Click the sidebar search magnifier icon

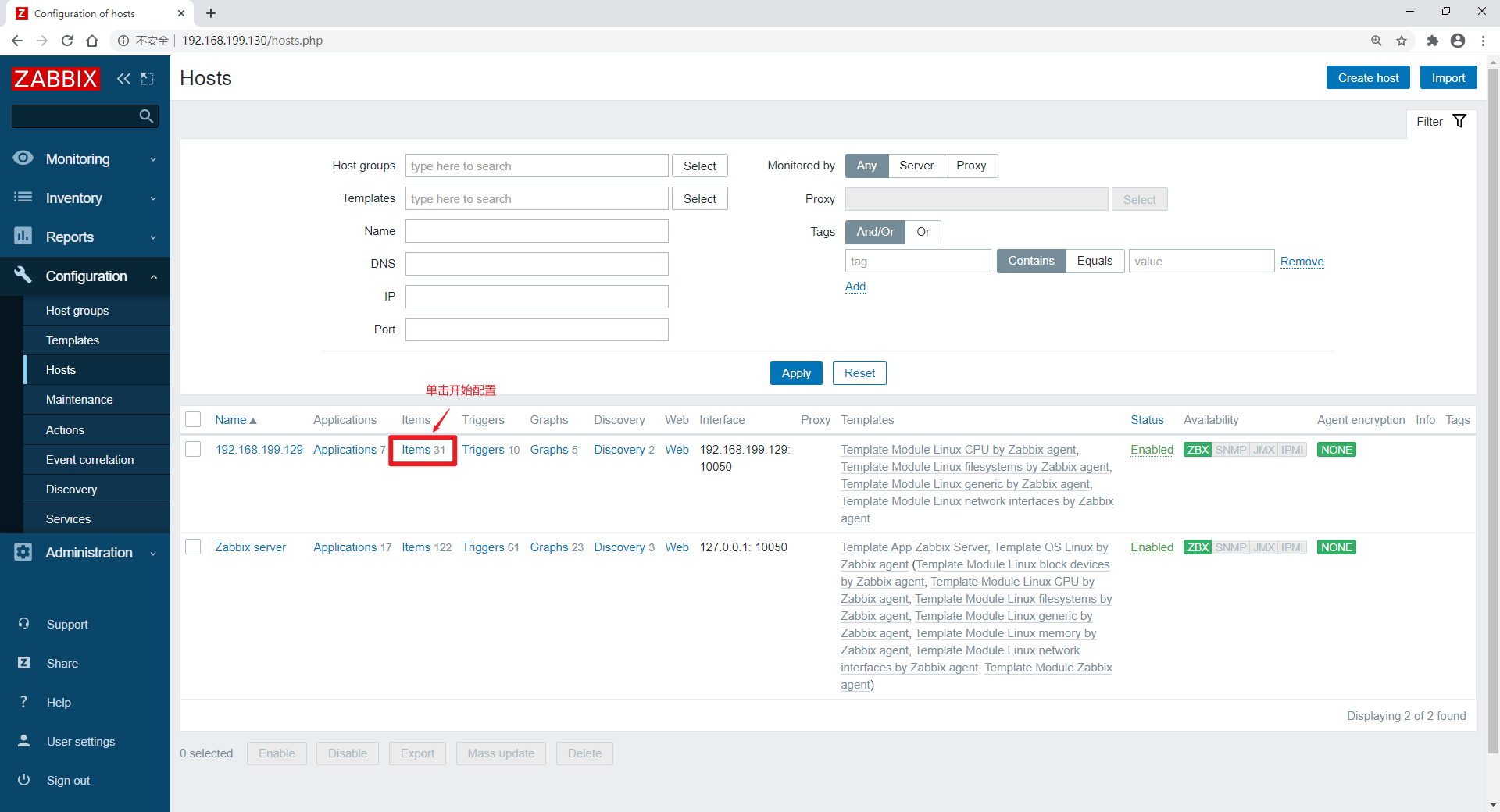(146, 116)
